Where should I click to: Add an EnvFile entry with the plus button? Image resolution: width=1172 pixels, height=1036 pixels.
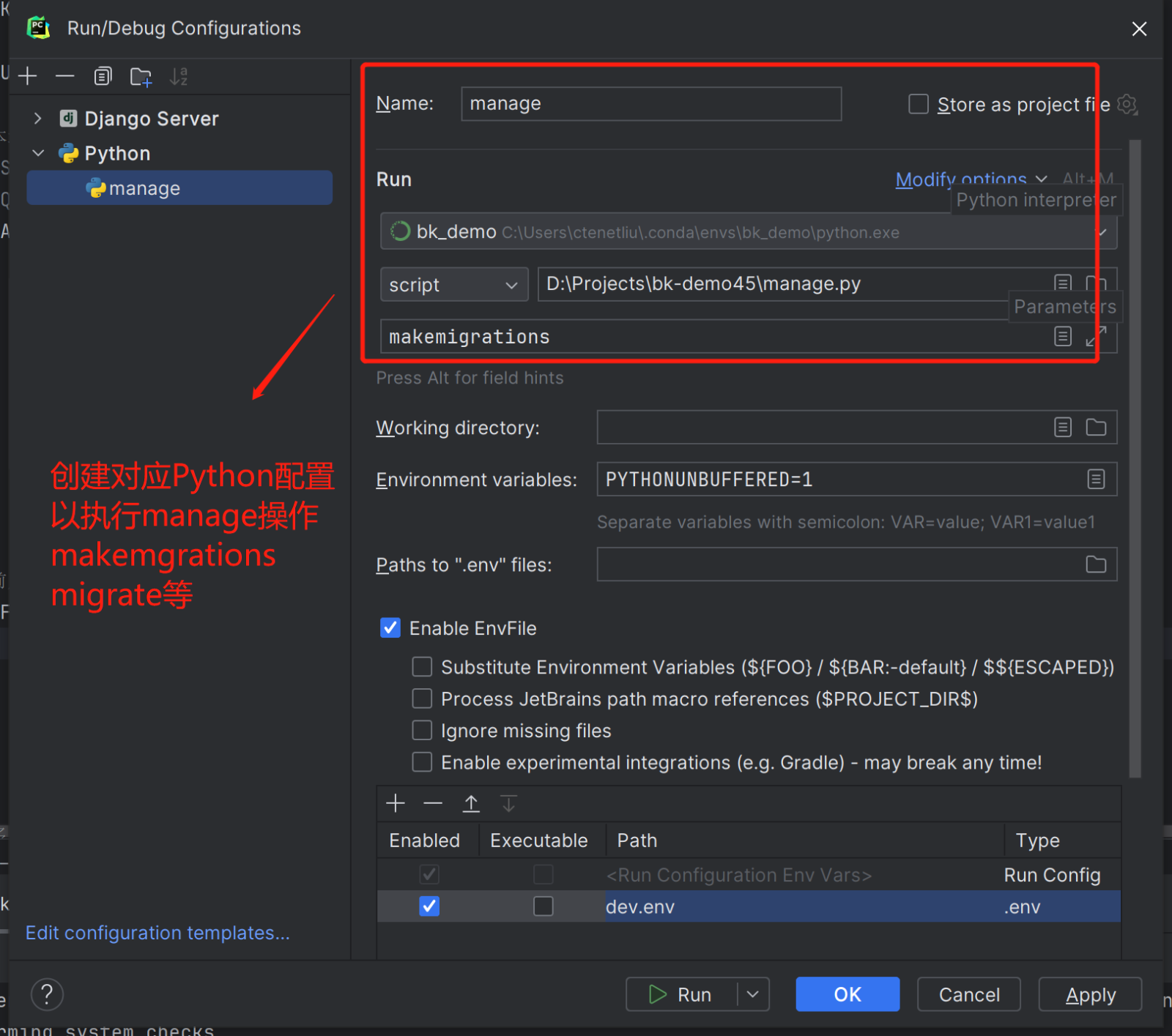(396, 803)
